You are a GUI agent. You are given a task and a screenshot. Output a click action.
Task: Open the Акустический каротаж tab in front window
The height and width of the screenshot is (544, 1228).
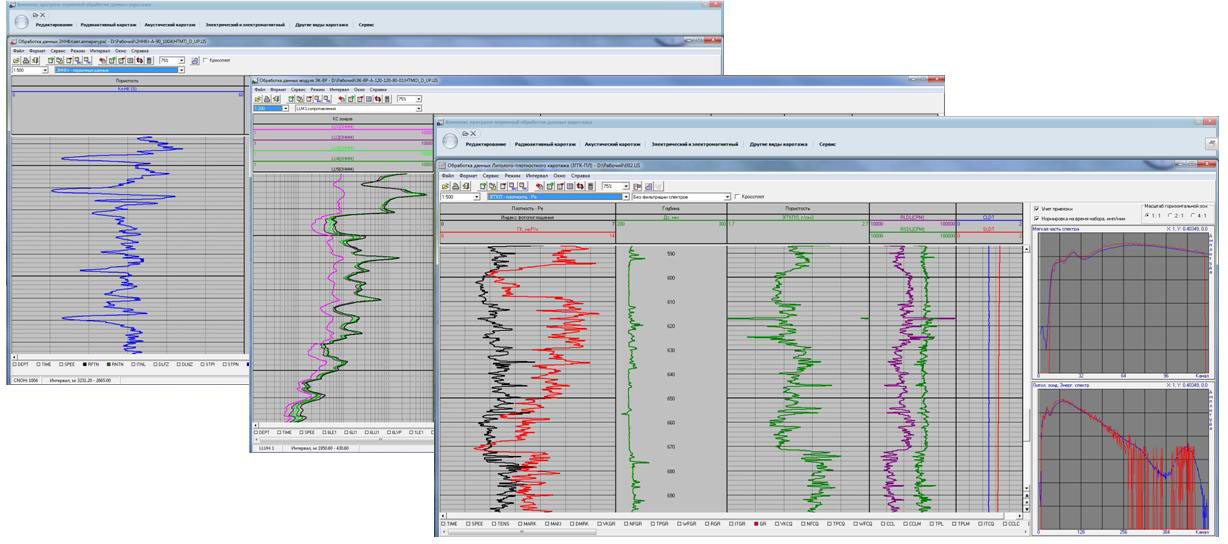[613, 144]
